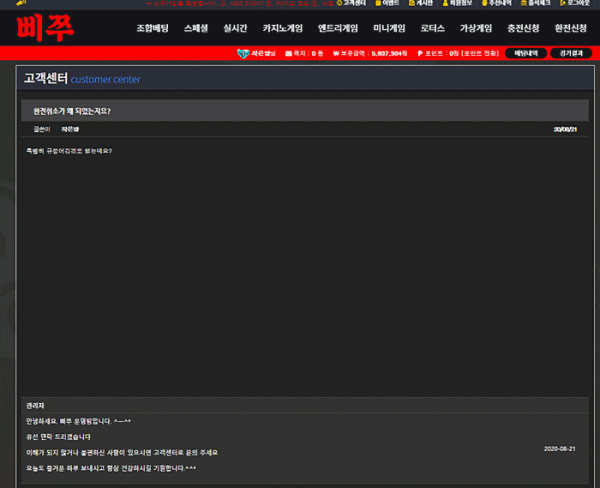
Task: Click the 쪽지 envelope icon
Action: click(289, 54)
